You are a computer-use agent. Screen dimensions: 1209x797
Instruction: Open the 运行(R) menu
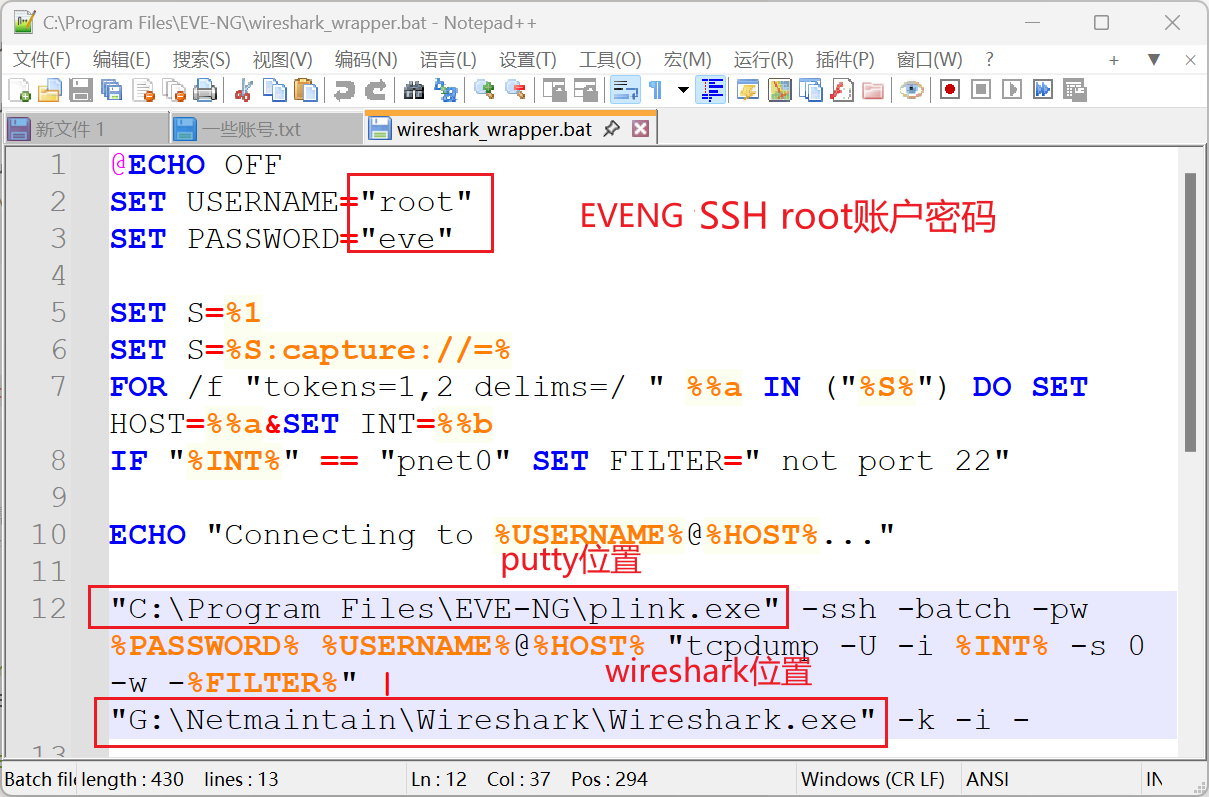pos(763,59)
